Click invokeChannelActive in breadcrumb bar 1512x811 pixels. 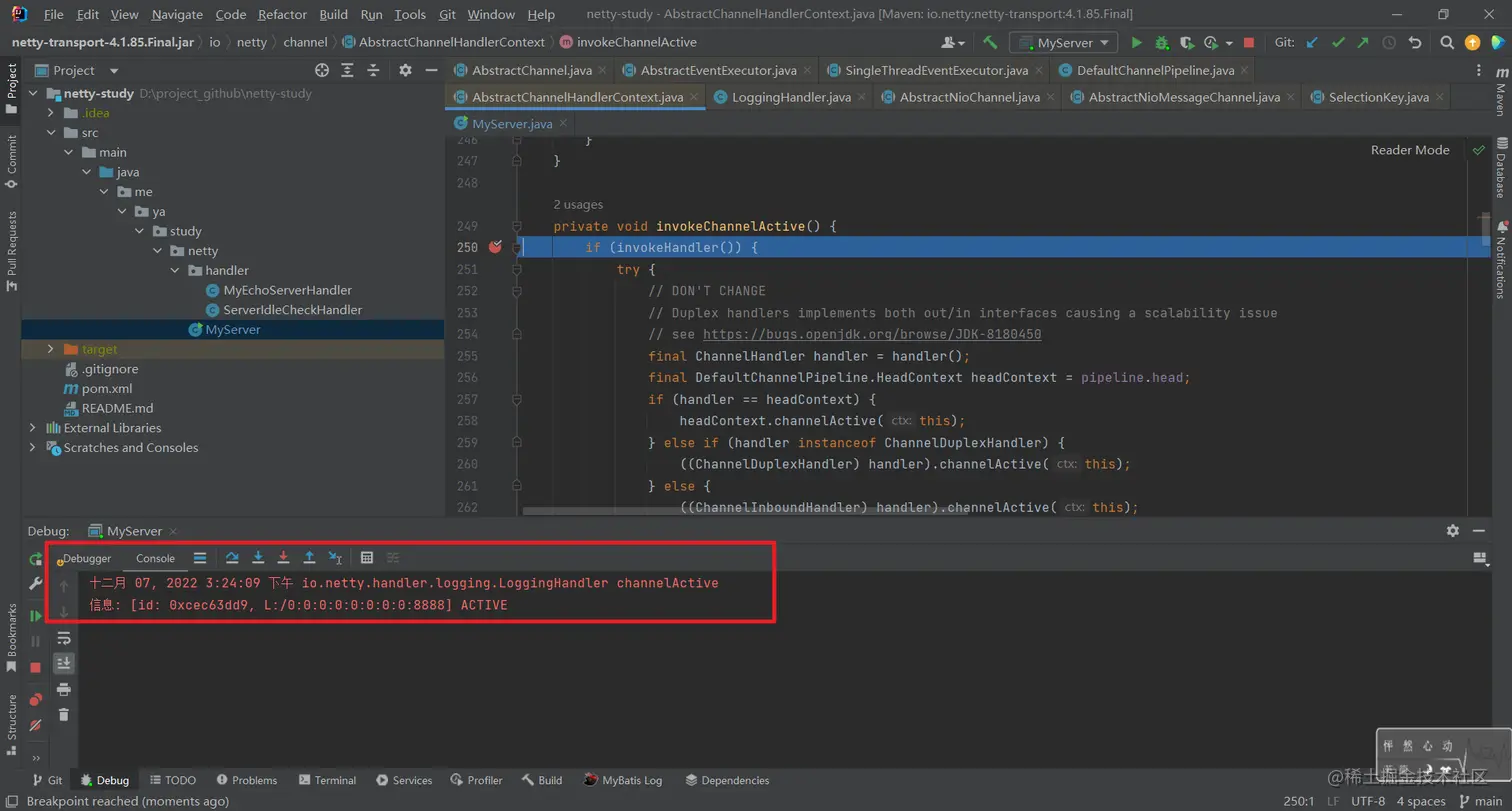(627, 43)
